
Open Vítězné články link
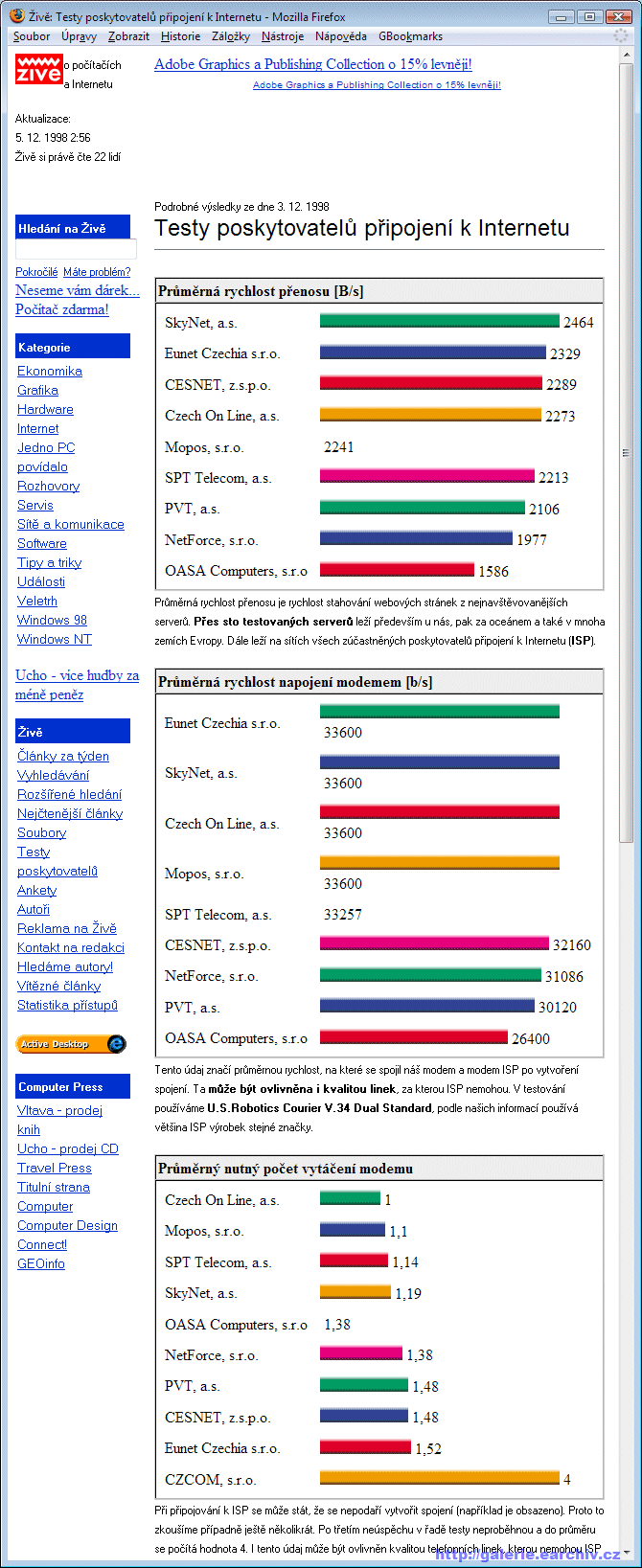[58, 986]
